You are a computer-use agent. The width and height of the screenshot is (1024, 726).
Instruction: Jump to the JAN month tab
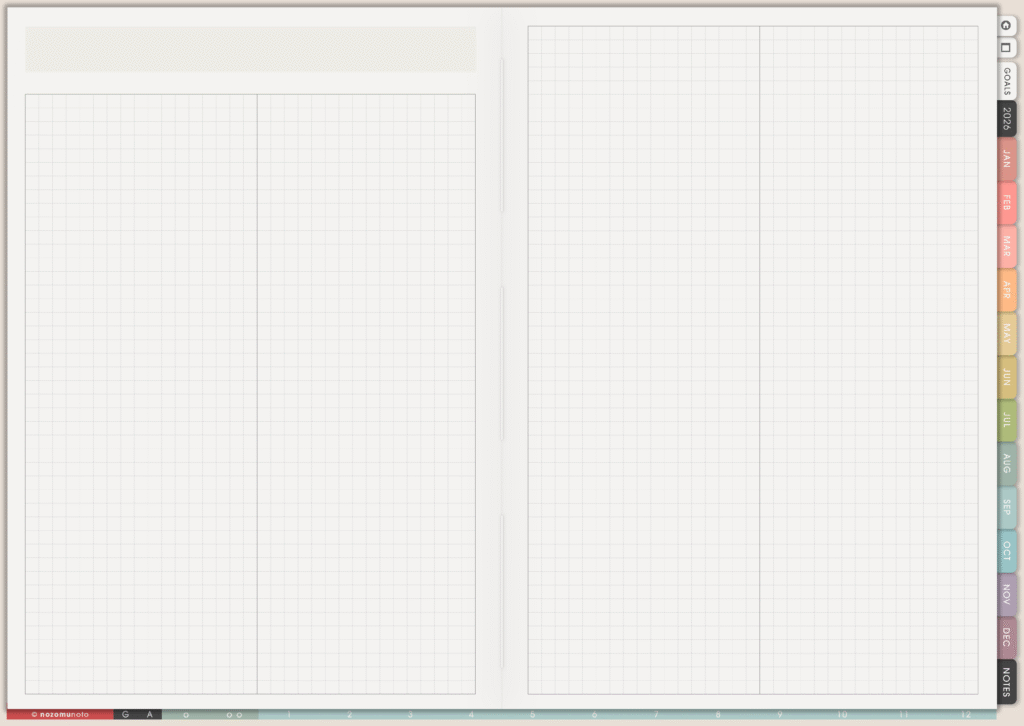coord(1006,159)
